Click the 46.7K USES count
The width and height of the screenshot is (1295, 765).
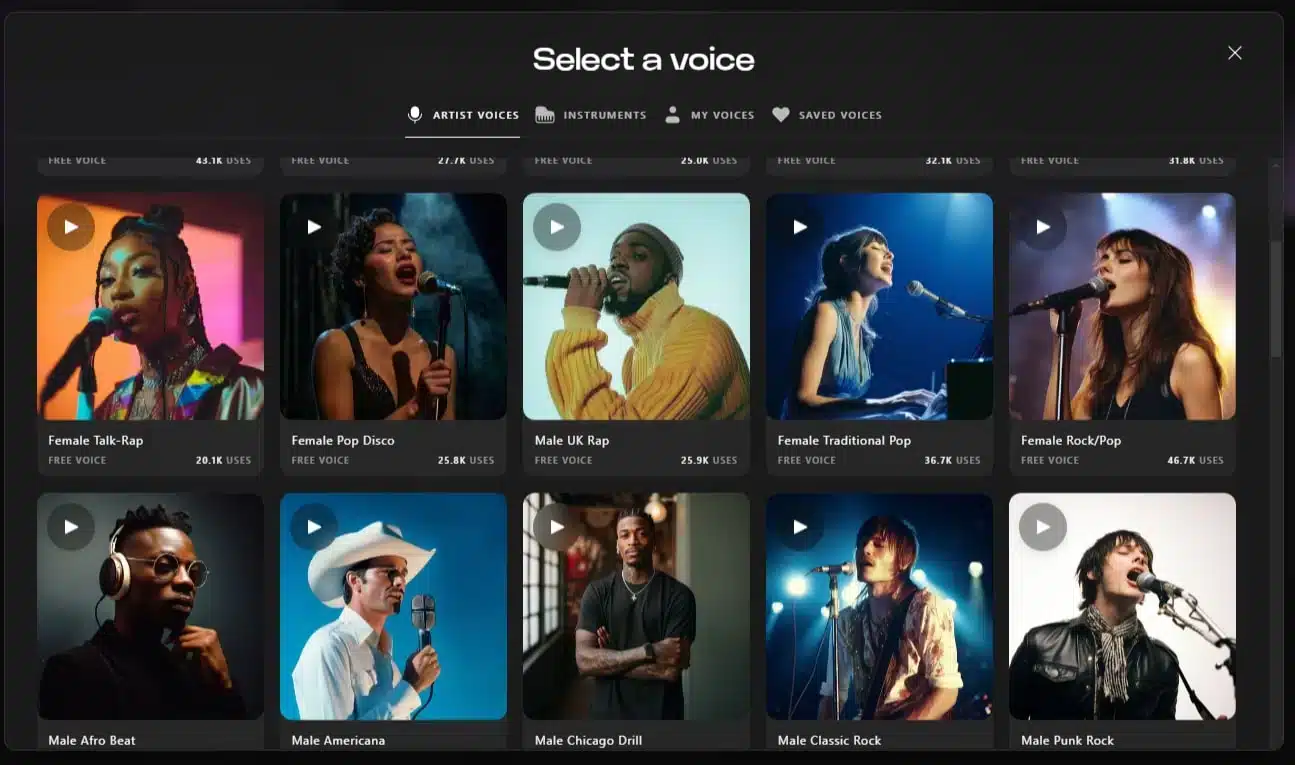(x=1195, y=461)
